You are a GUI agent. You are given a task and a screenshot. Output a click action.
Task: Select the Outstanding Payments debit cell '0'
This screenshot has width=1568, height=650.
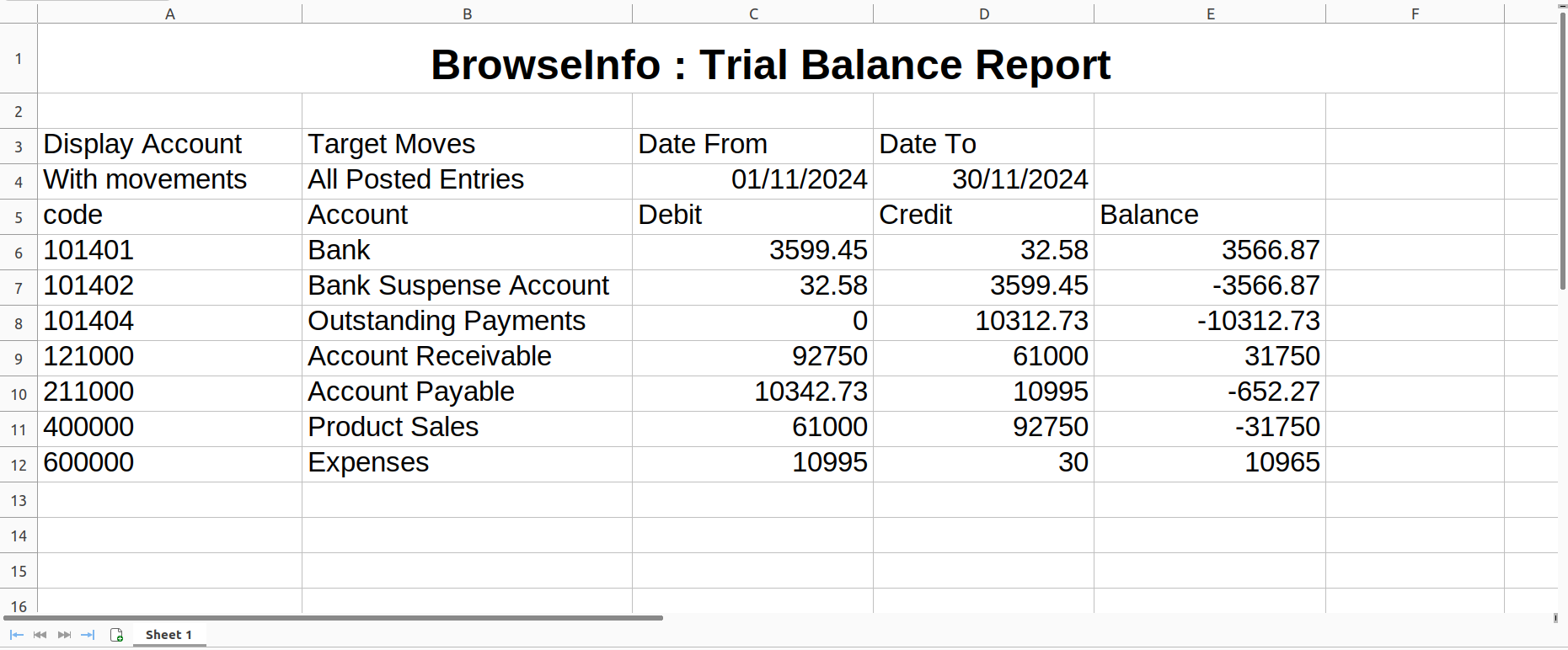753,322
